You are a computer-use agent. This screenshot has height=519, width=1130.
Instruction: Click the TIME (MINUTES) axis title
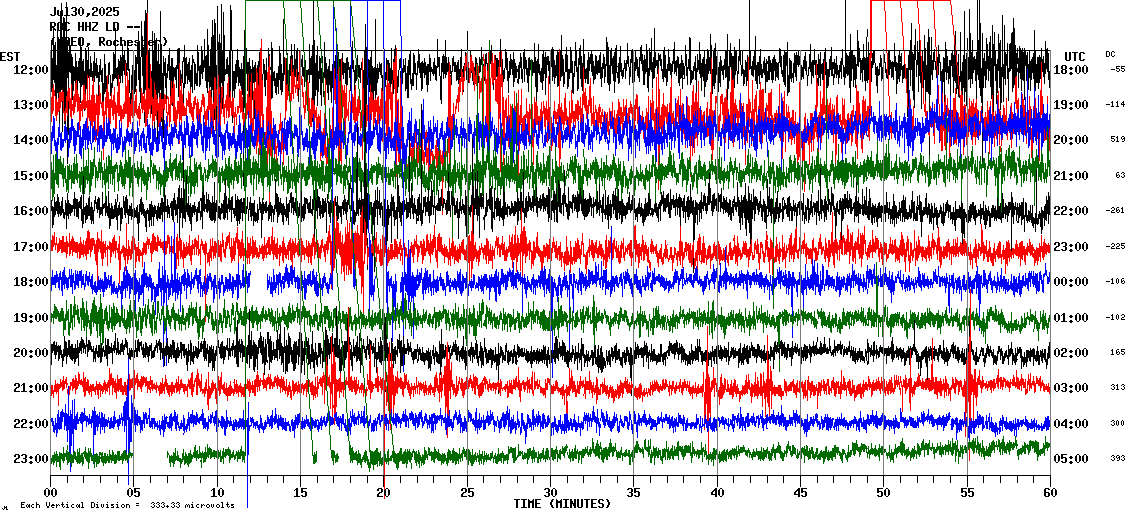coord(562,504)
